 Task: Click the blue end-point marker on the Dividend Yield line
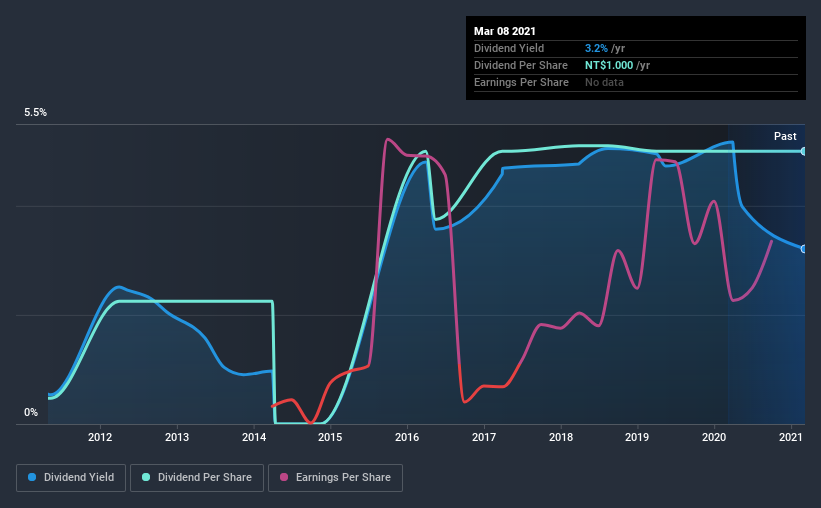click(803, 249)
